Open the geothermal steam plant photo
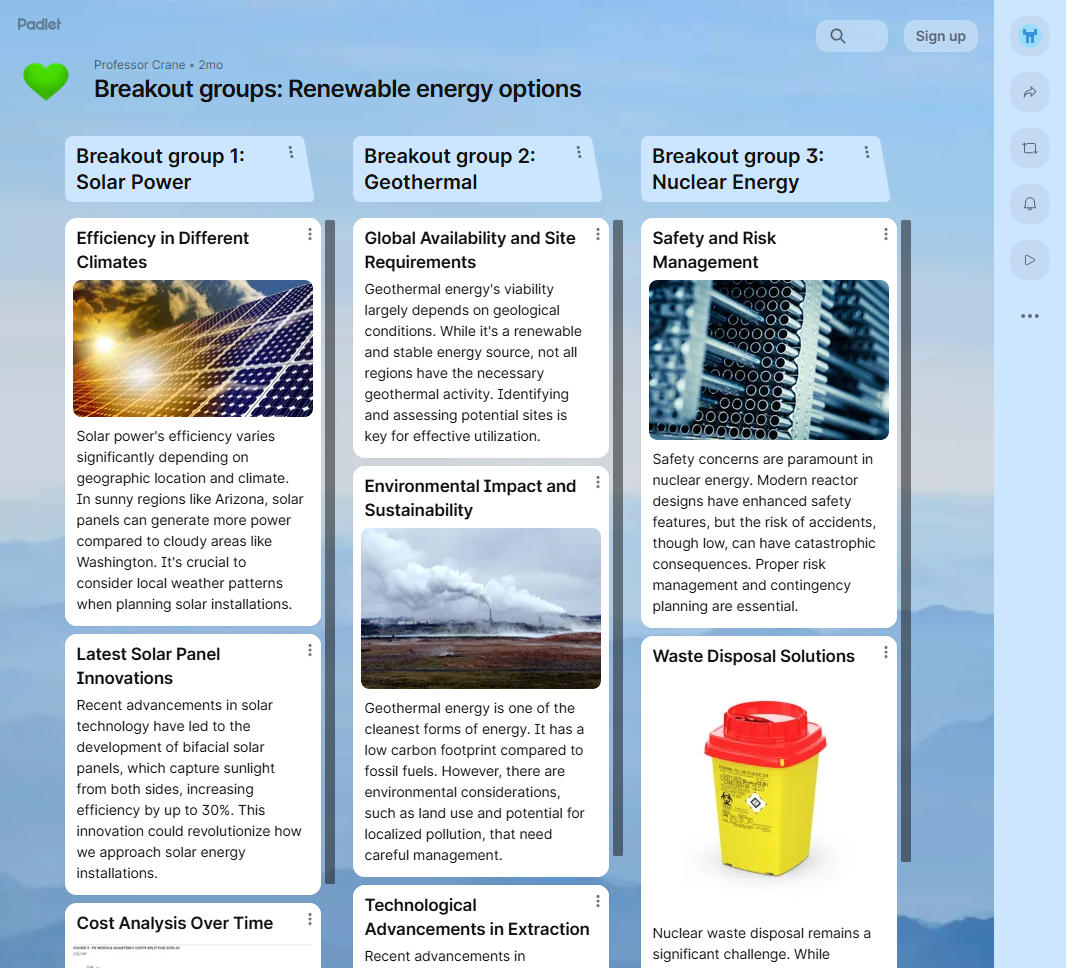 (x=481, y=608)
